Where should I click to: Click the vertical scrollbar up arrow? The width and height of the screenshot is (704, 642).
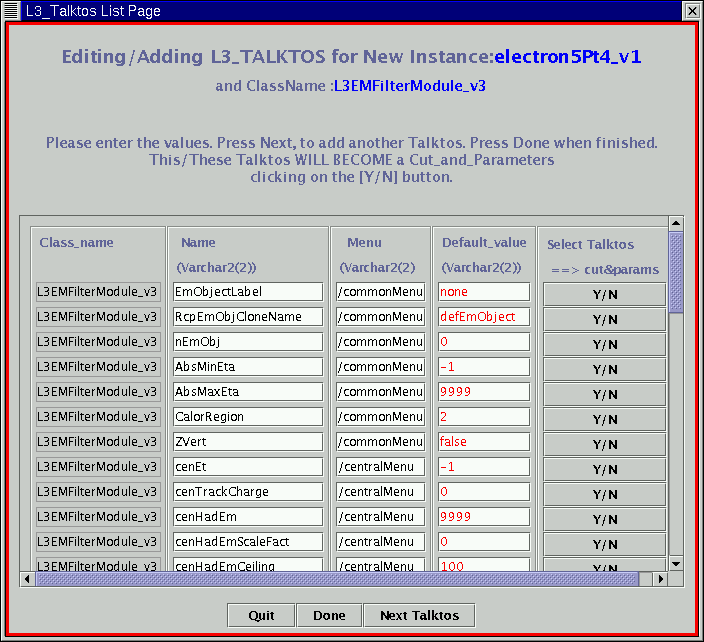[x=676, y=223]
